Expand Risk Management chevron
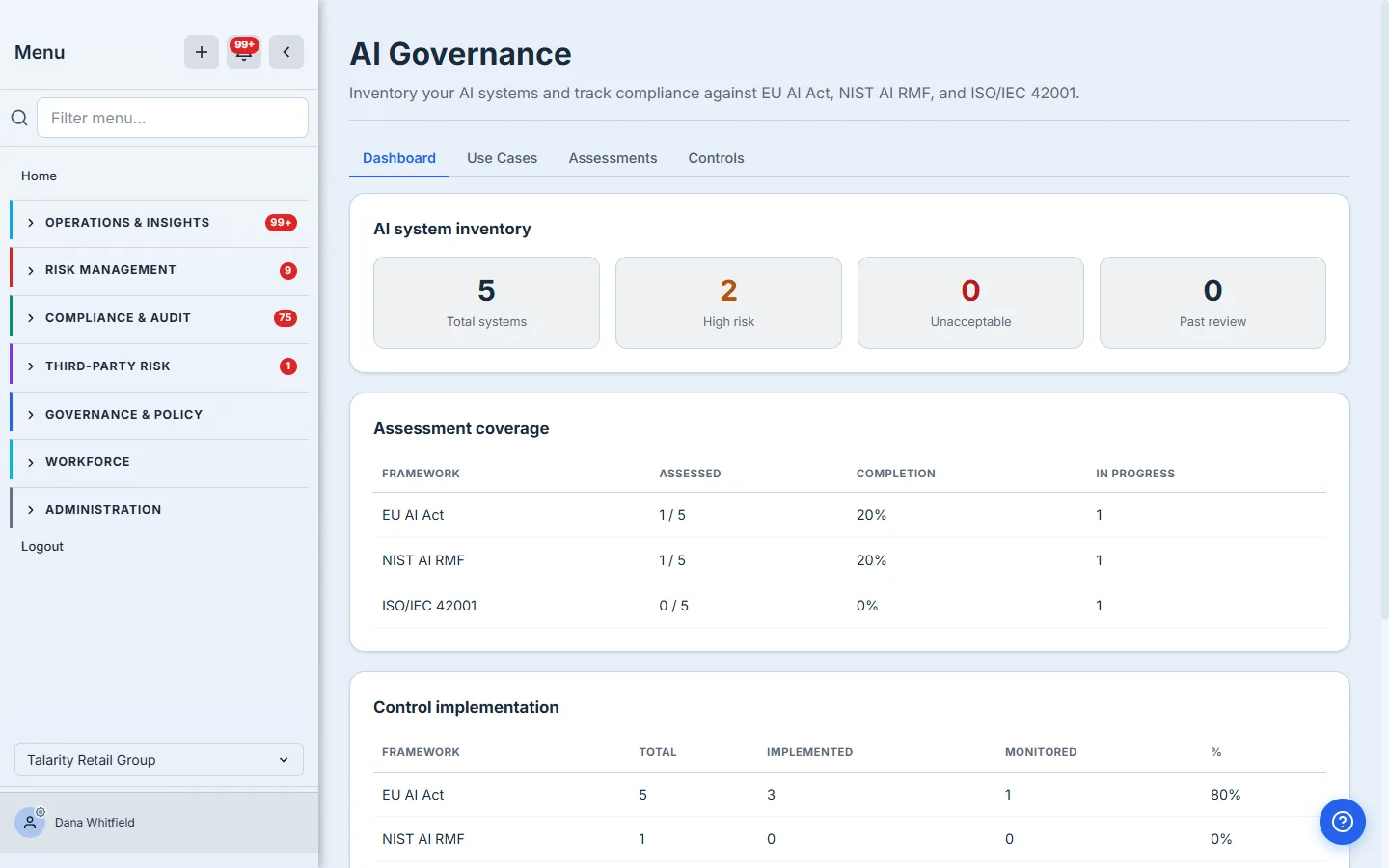 pos(31,270)
